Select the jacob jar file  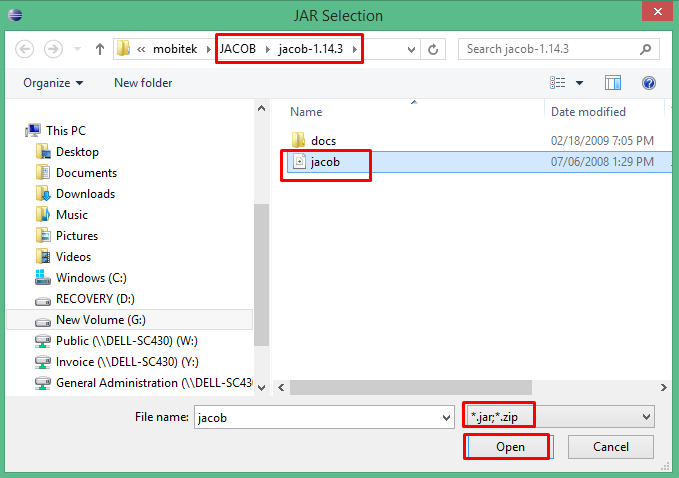325,161
